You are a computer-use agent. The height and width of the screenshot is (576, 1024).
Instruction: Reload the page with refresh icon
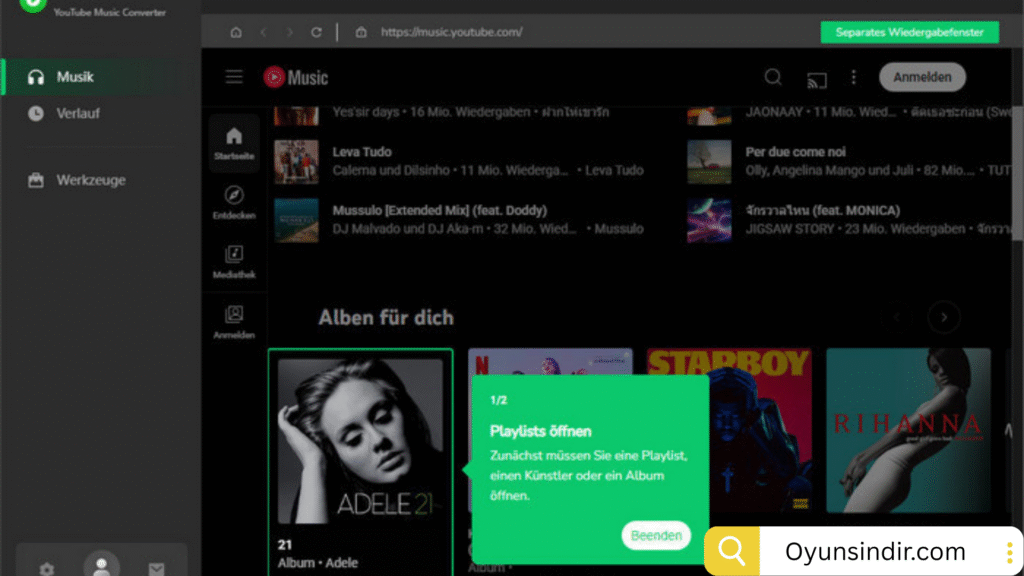316,32
